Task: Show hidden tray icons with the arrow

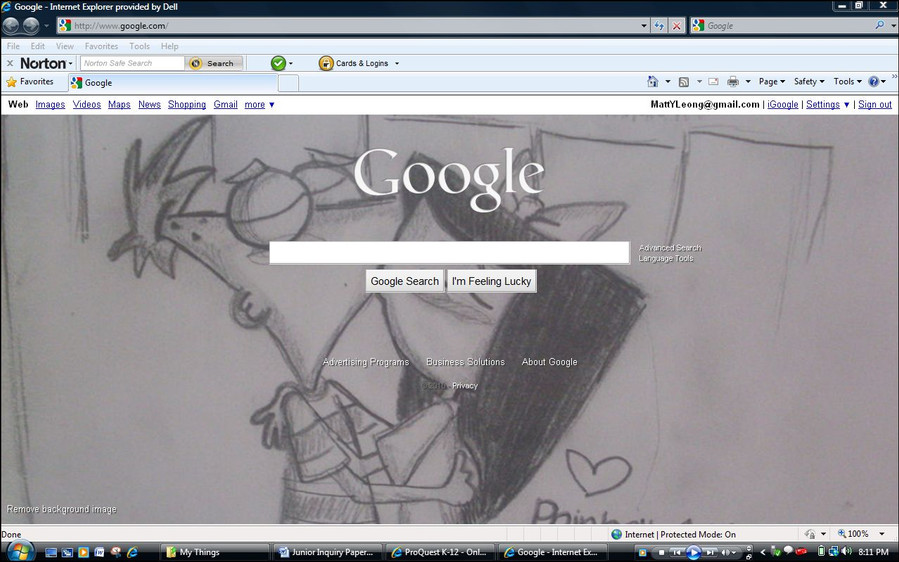Action: [763, 553]
